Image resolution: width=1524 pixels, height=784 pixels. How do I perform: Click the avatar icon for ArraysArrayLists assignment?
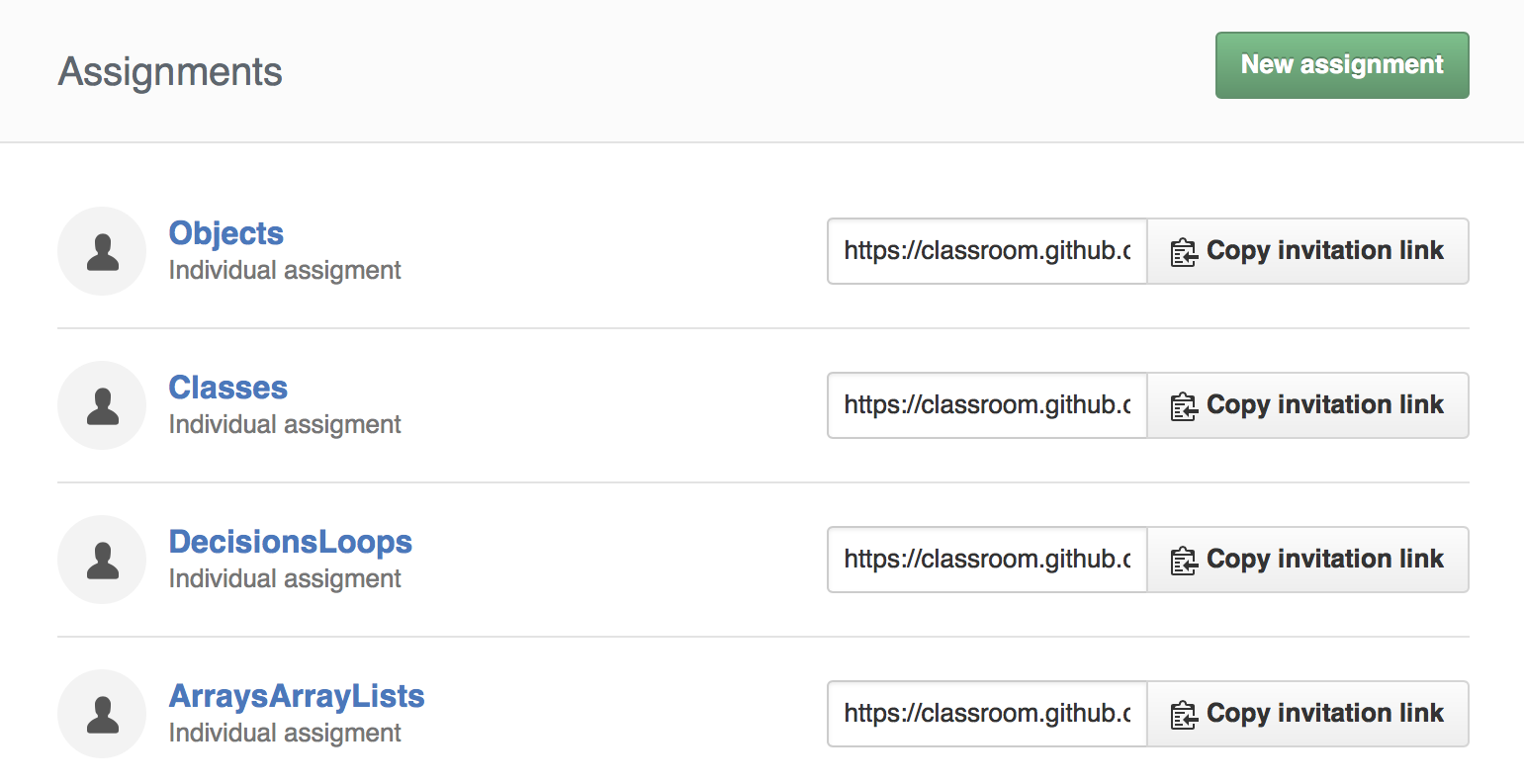[x=102, y=714]
